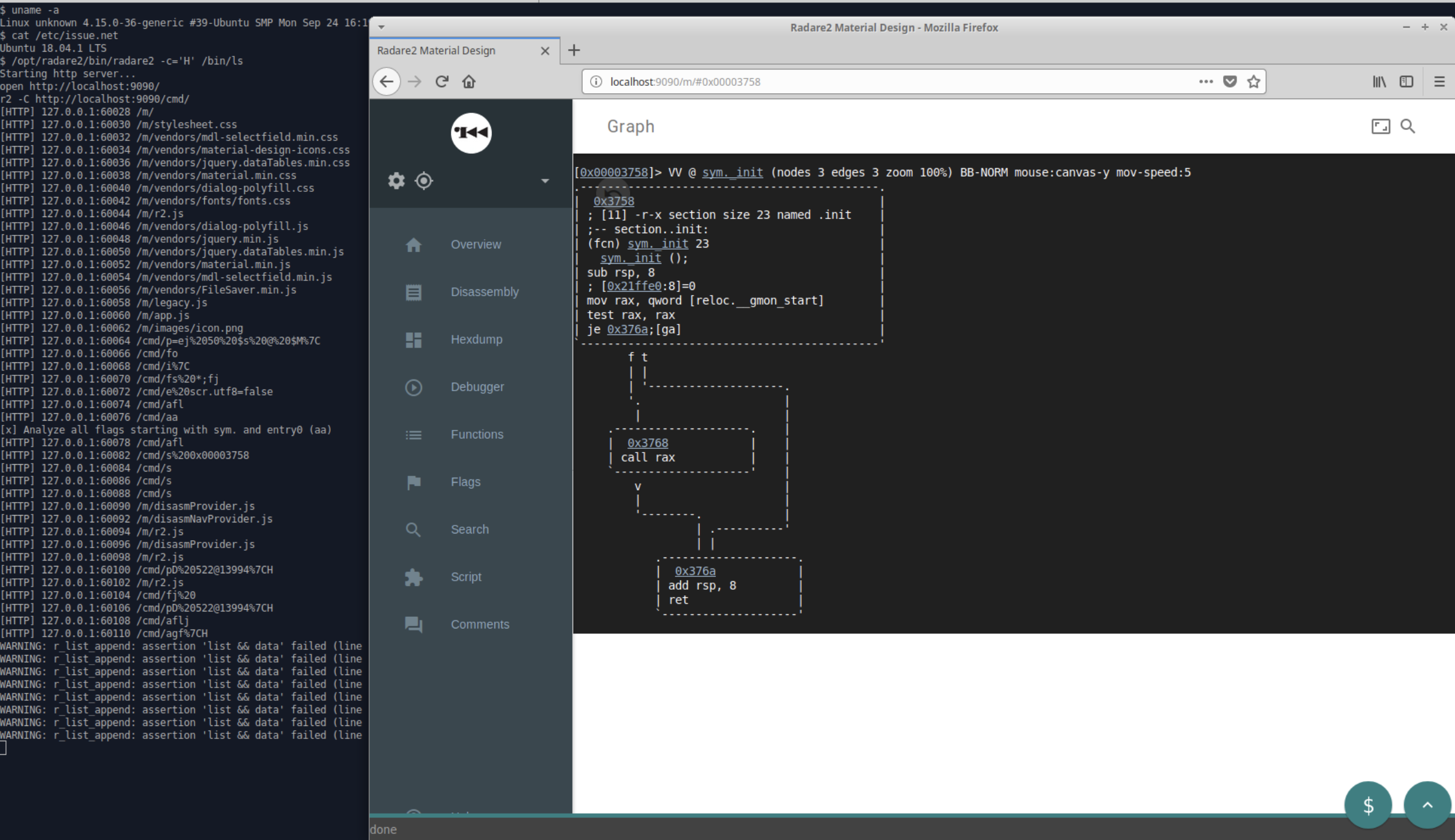The height and width of the screenshot is (840, 1455).
Task: Click the Save to Pocket icon
Action: point(1230,82)
